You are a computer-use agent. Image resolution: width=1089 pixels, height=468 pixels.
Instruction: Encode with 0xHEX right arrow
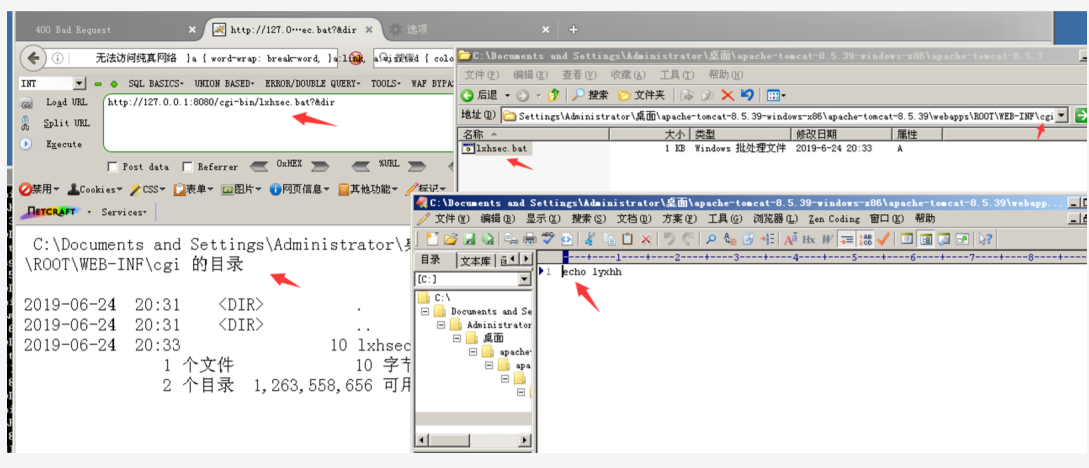click(319, 167)
